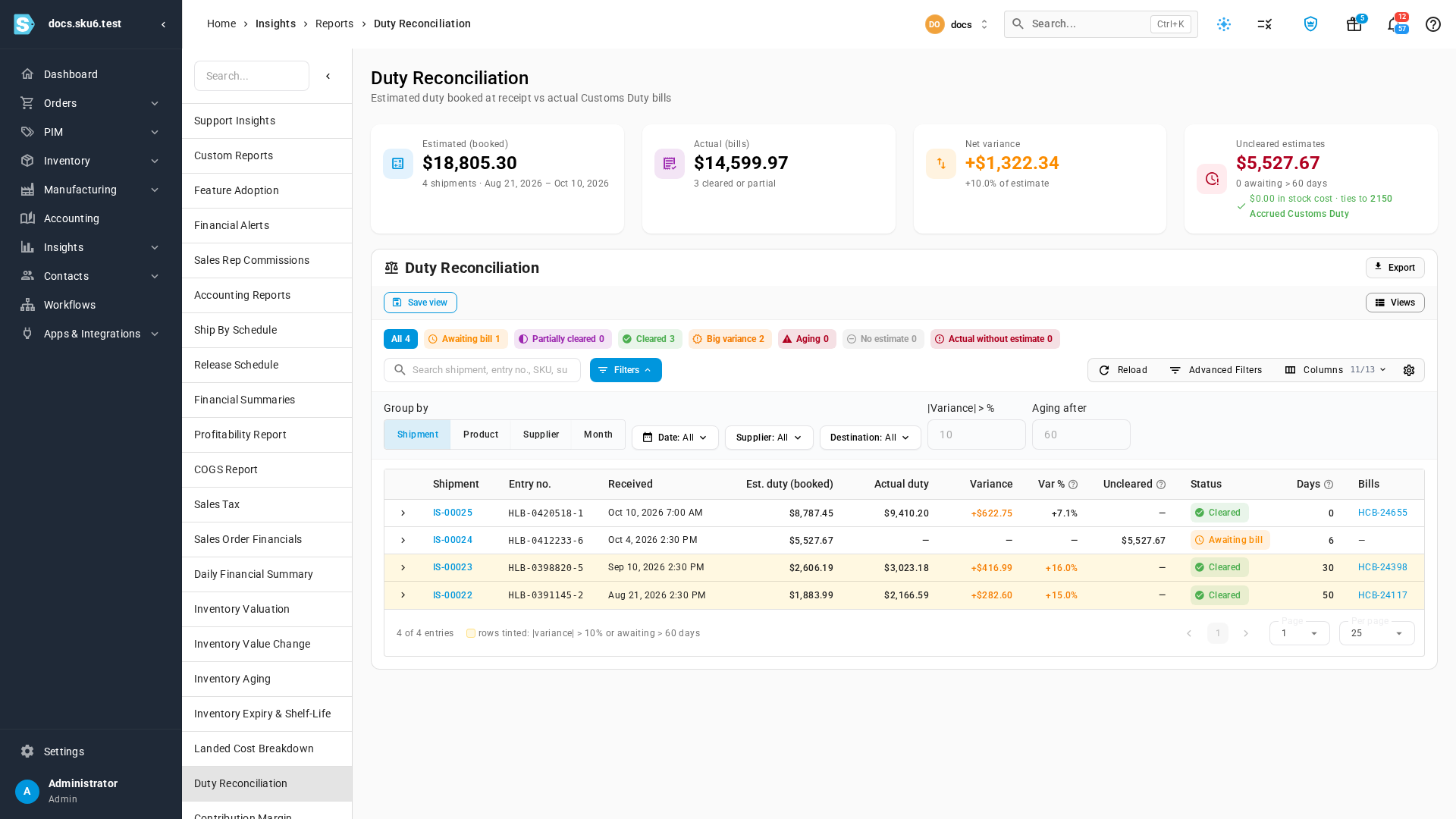Collapse the main sidebar chevron
The height and width of the screenshot is (819, 1456).
point(164,24)
